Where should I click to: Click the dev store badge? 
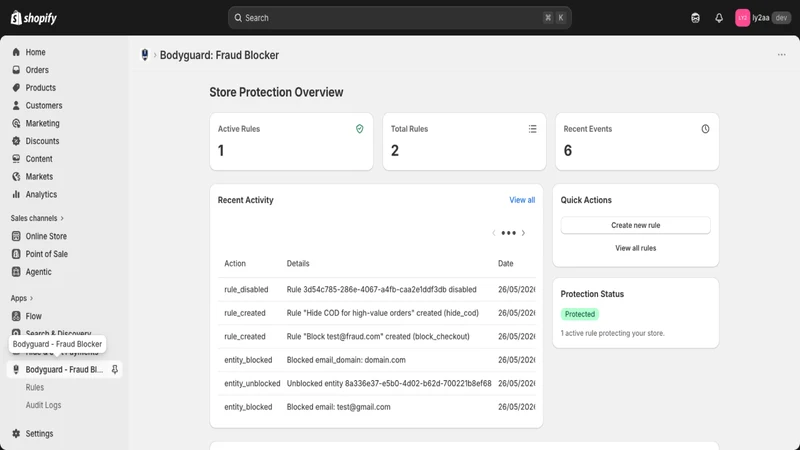click(x=781, y=18)
